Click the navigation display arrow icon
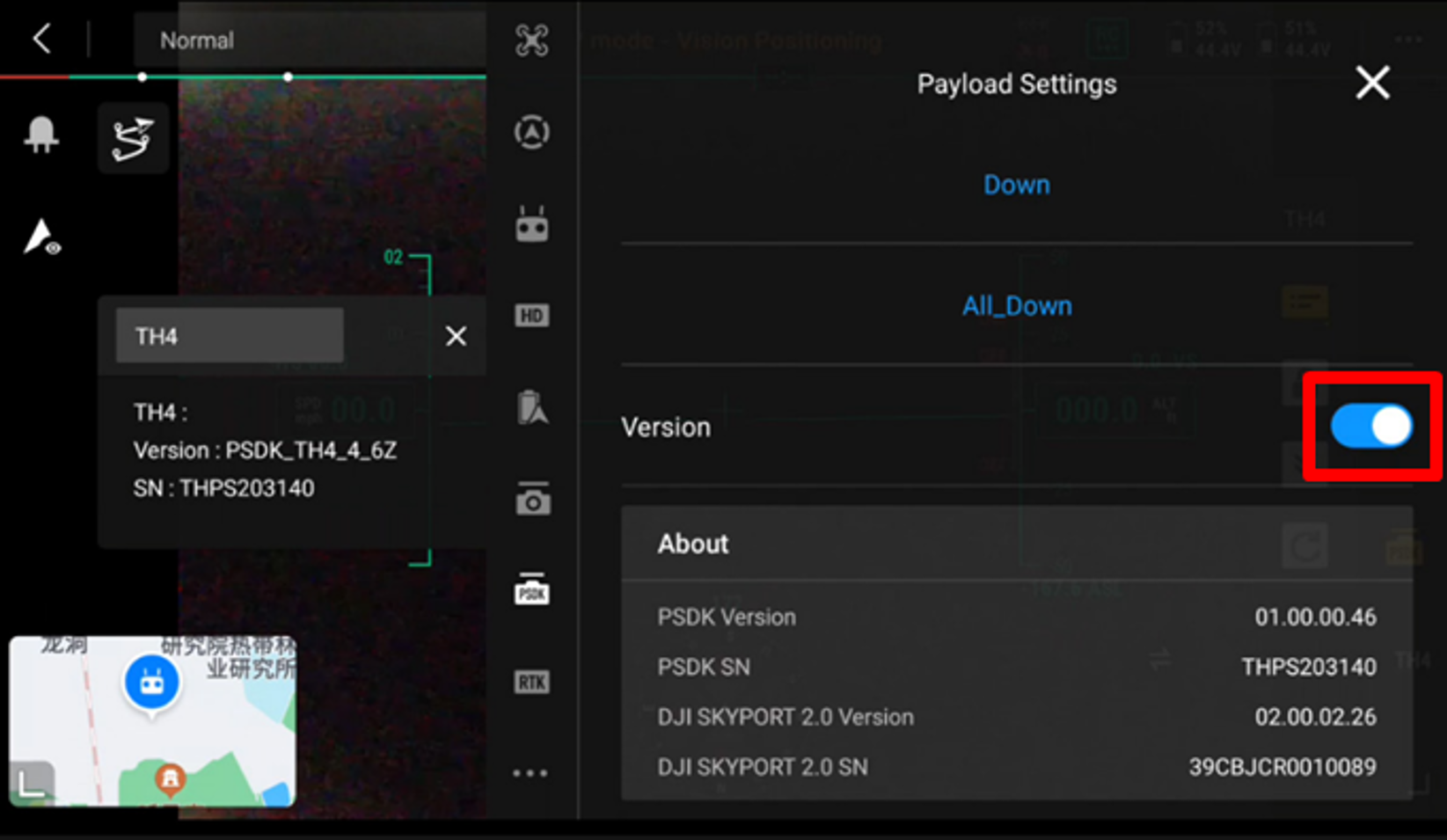 41,237
